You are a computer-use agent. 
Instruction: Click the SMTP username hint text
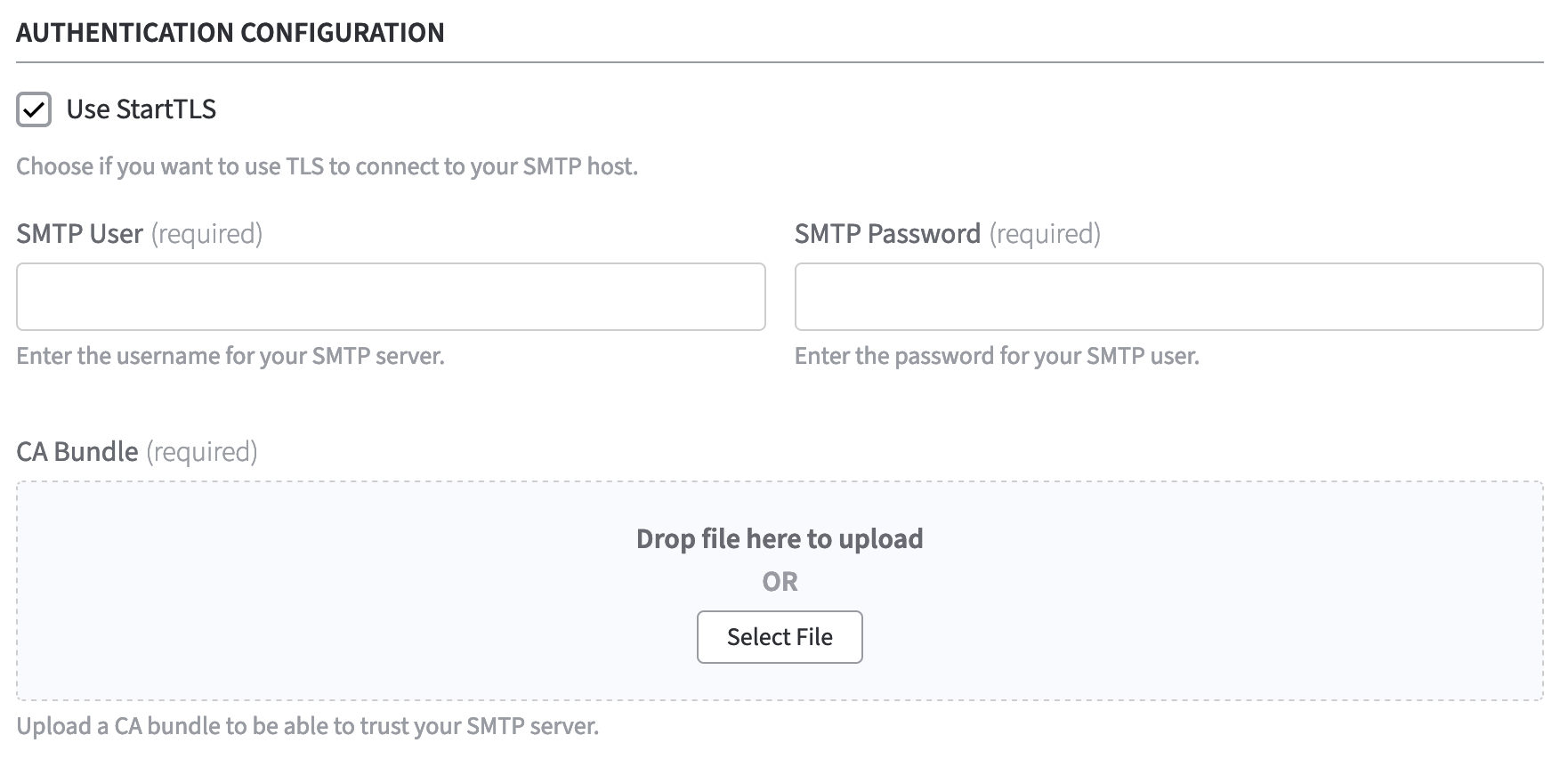pyautogui.click(x=230, y=357)
